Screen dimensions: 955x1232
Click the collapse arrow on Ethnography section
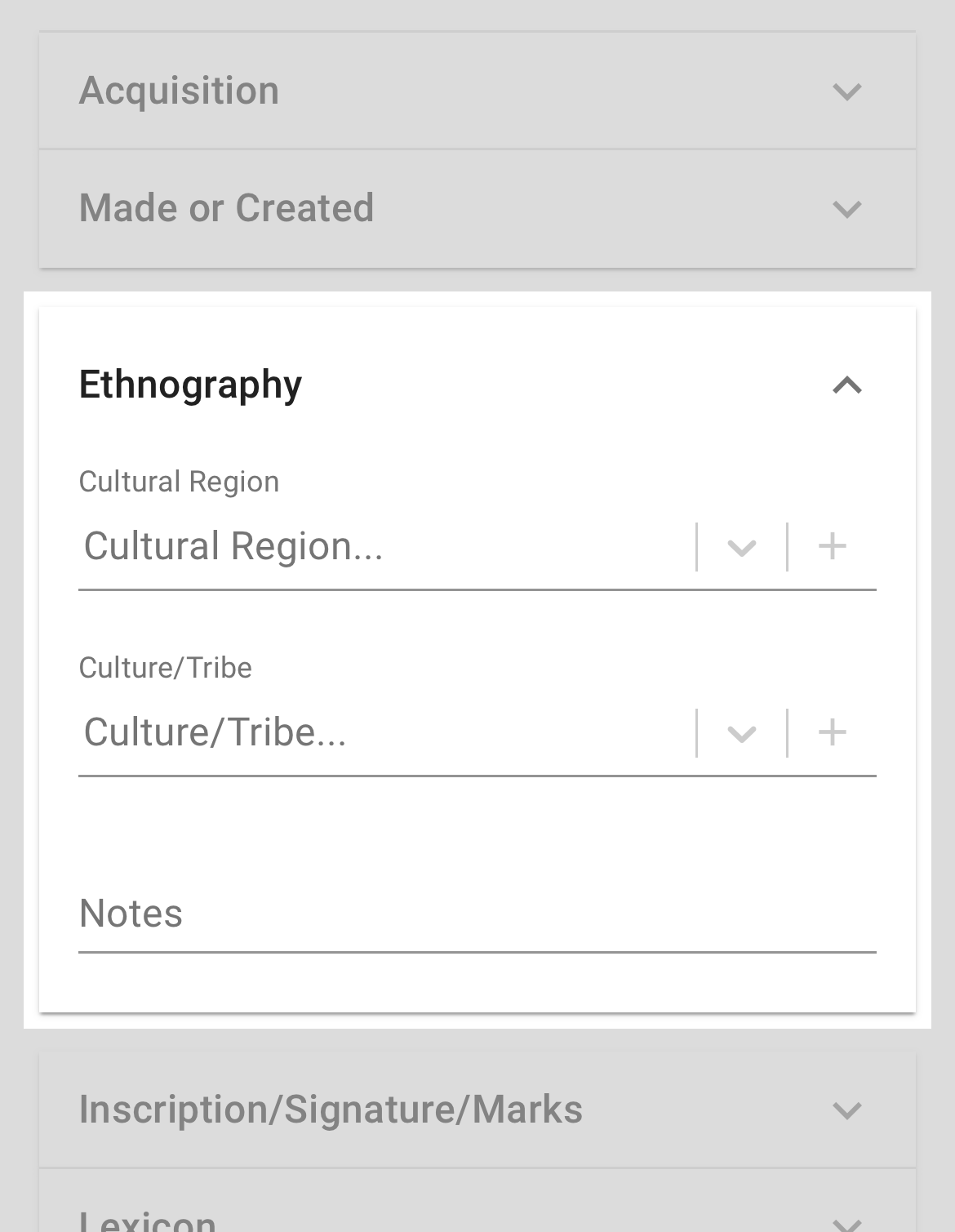pos(846,385)
